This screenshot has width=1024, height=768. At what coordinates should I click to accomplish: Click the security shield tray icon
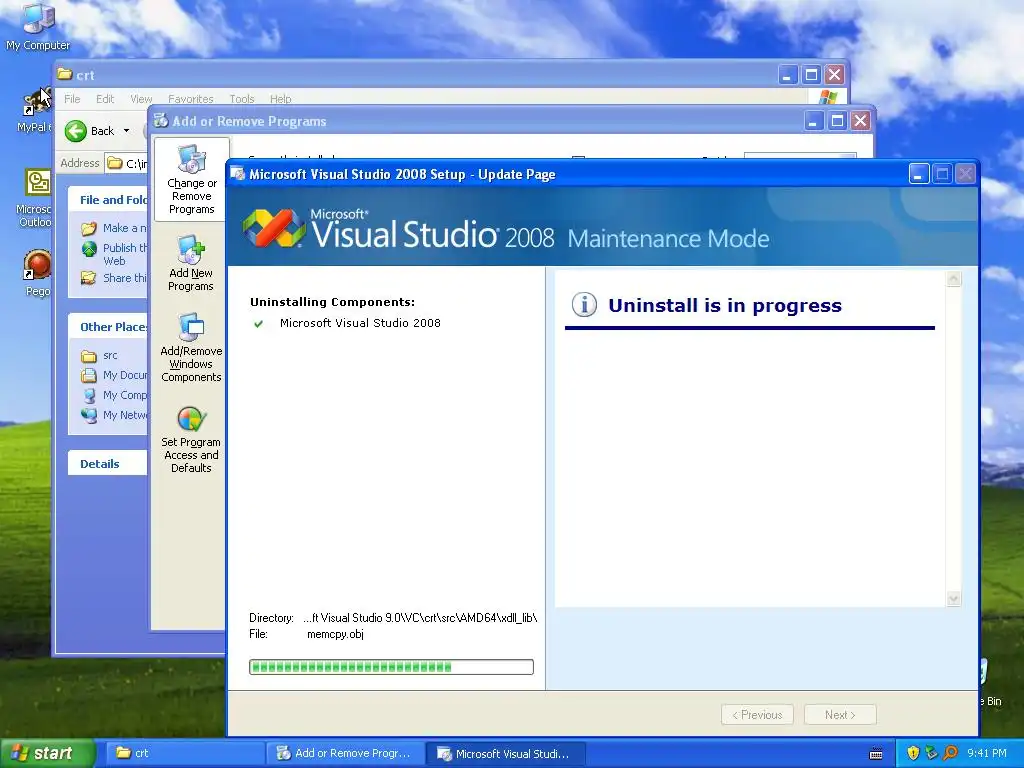913,753
